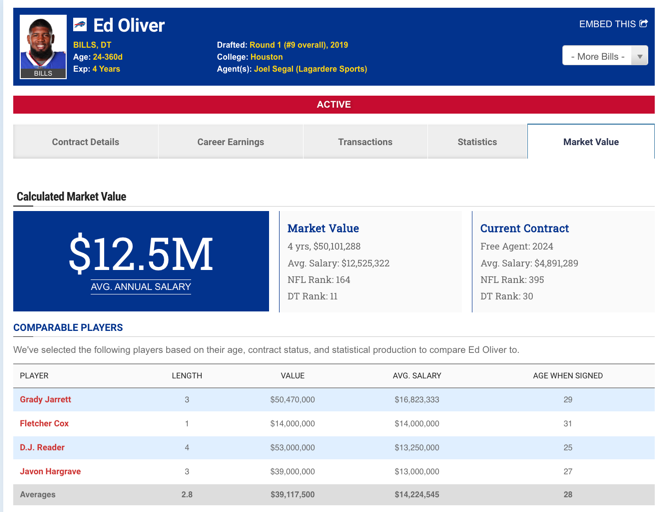Switch to the Contract Details tab
661x512 pixels.
86,142
